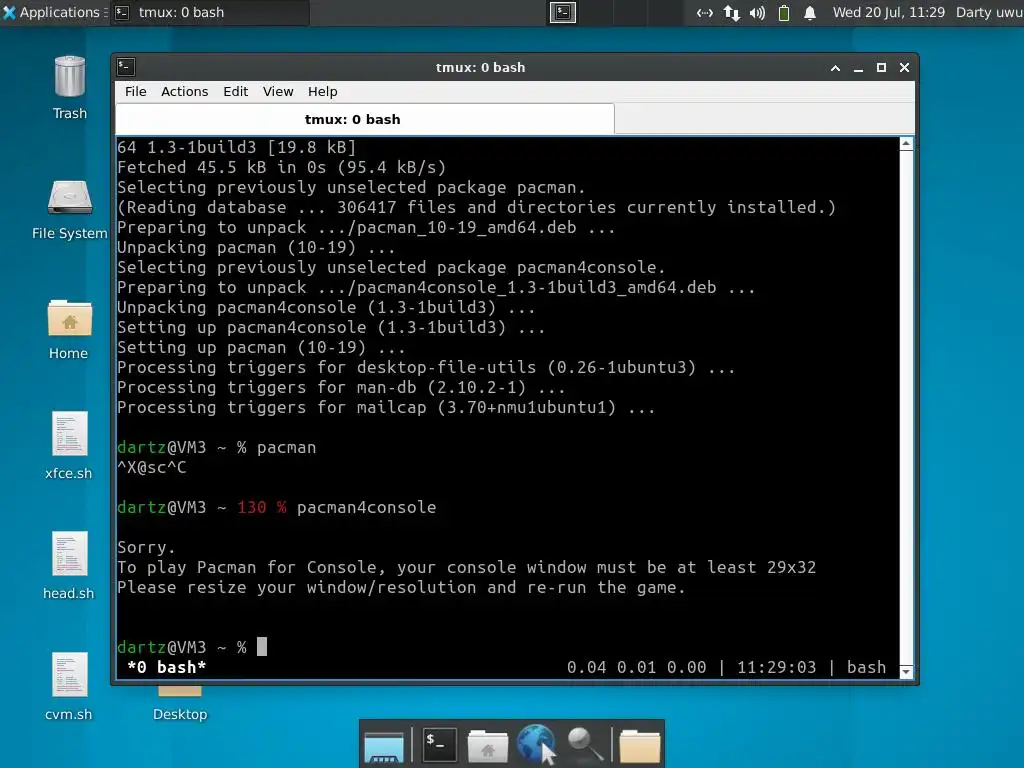The height and width of the screenshot is (768, 1024).
Task: Select the tmux: 0 bash terminal tab
Action: [x=364, y=120]
